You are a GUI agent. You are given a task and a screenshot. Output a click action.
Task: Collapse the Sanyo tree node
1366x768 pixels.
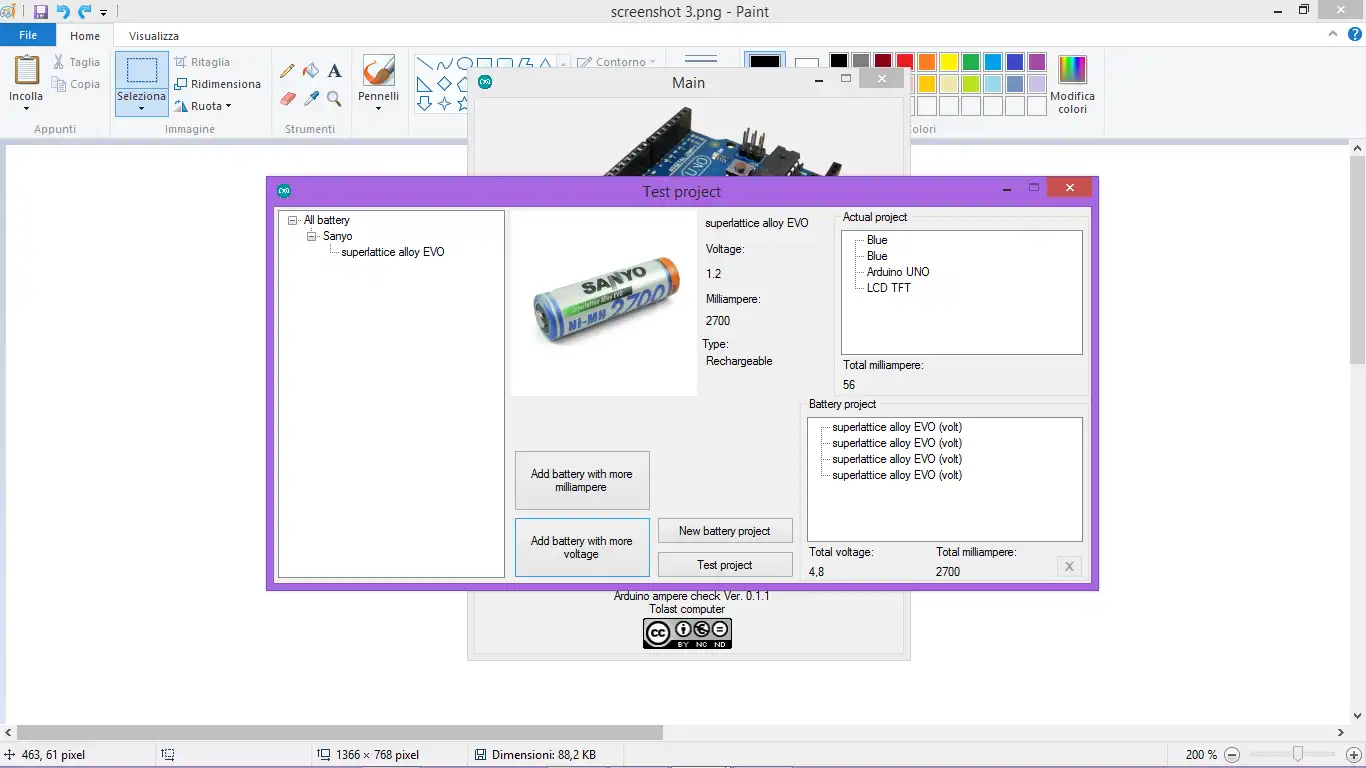click(x=312, y=236)
